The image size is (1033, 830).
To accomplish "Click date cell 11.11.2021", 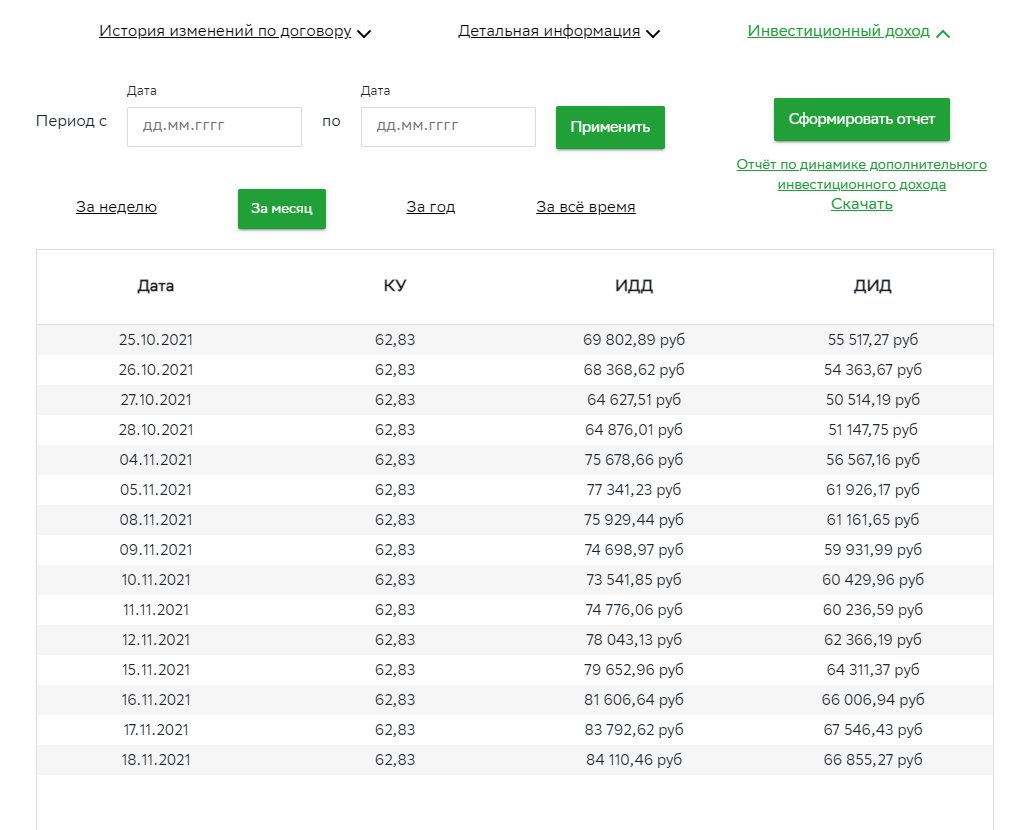I will (155, 610).
